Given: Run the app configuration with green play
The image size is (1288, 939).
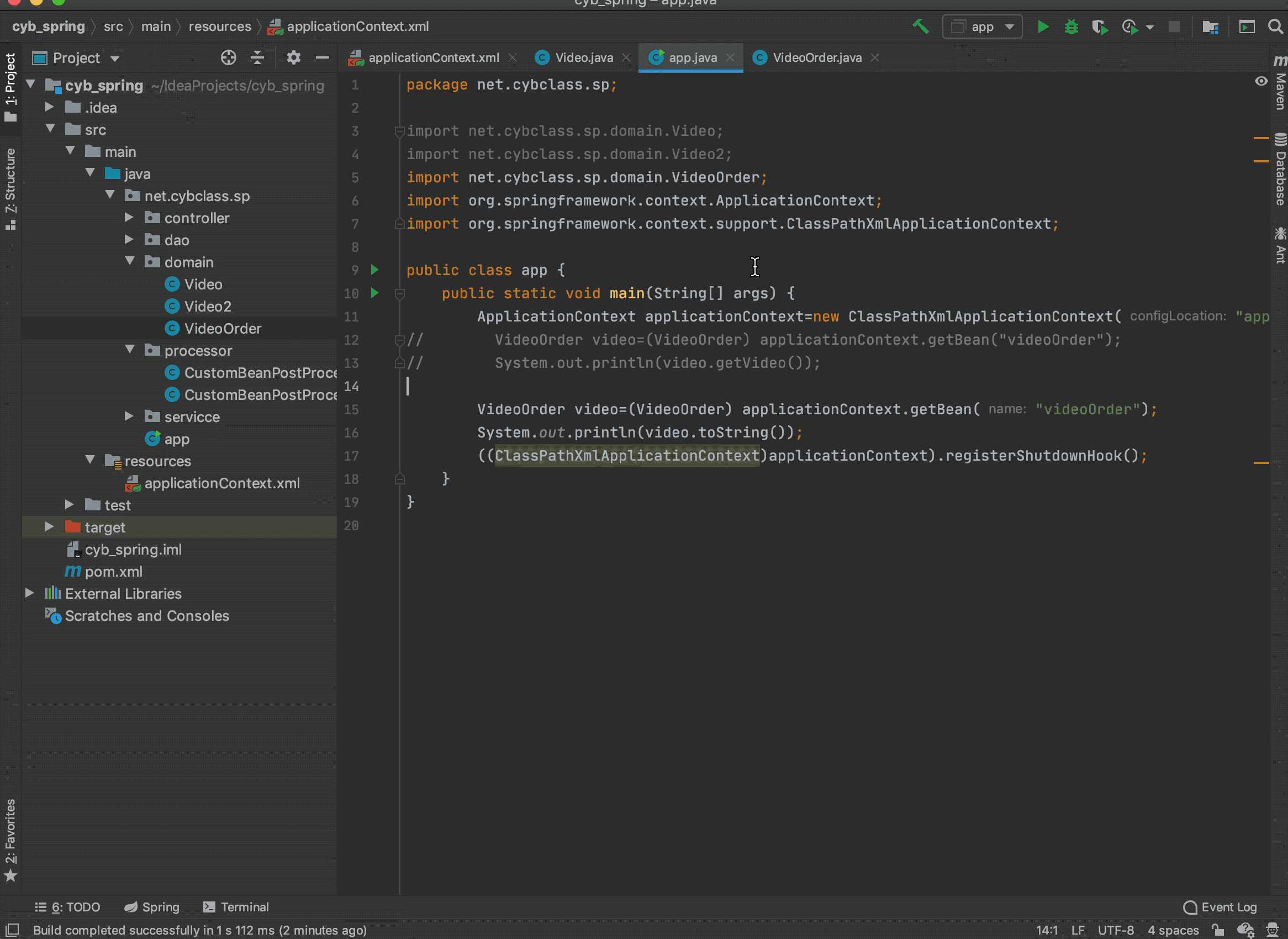Looking at the screenshot, I should 1042,27.
